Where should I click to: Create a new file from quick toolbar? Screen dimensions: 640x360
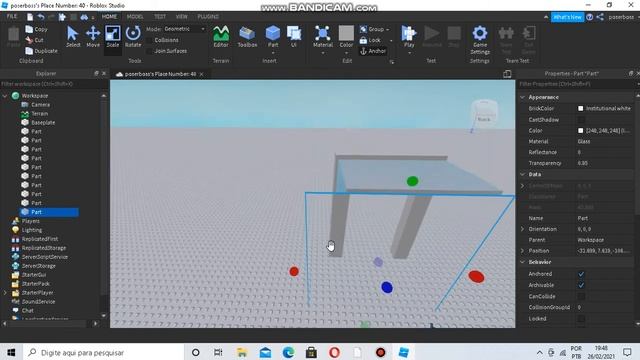(x=30, y=17)
